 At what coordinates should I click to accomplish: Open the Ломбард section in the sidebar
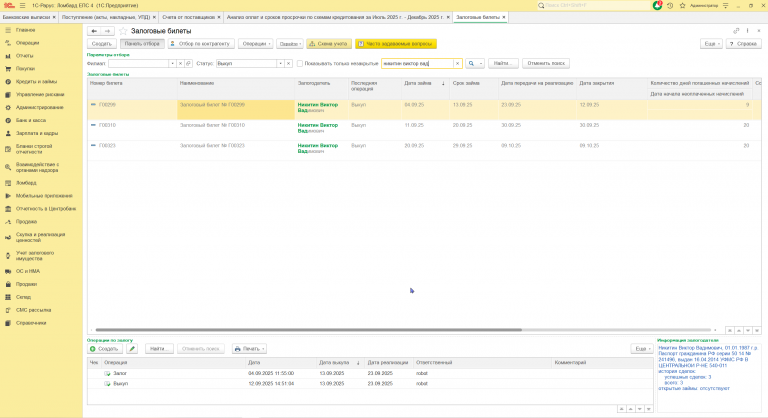(x=27, y=183)
